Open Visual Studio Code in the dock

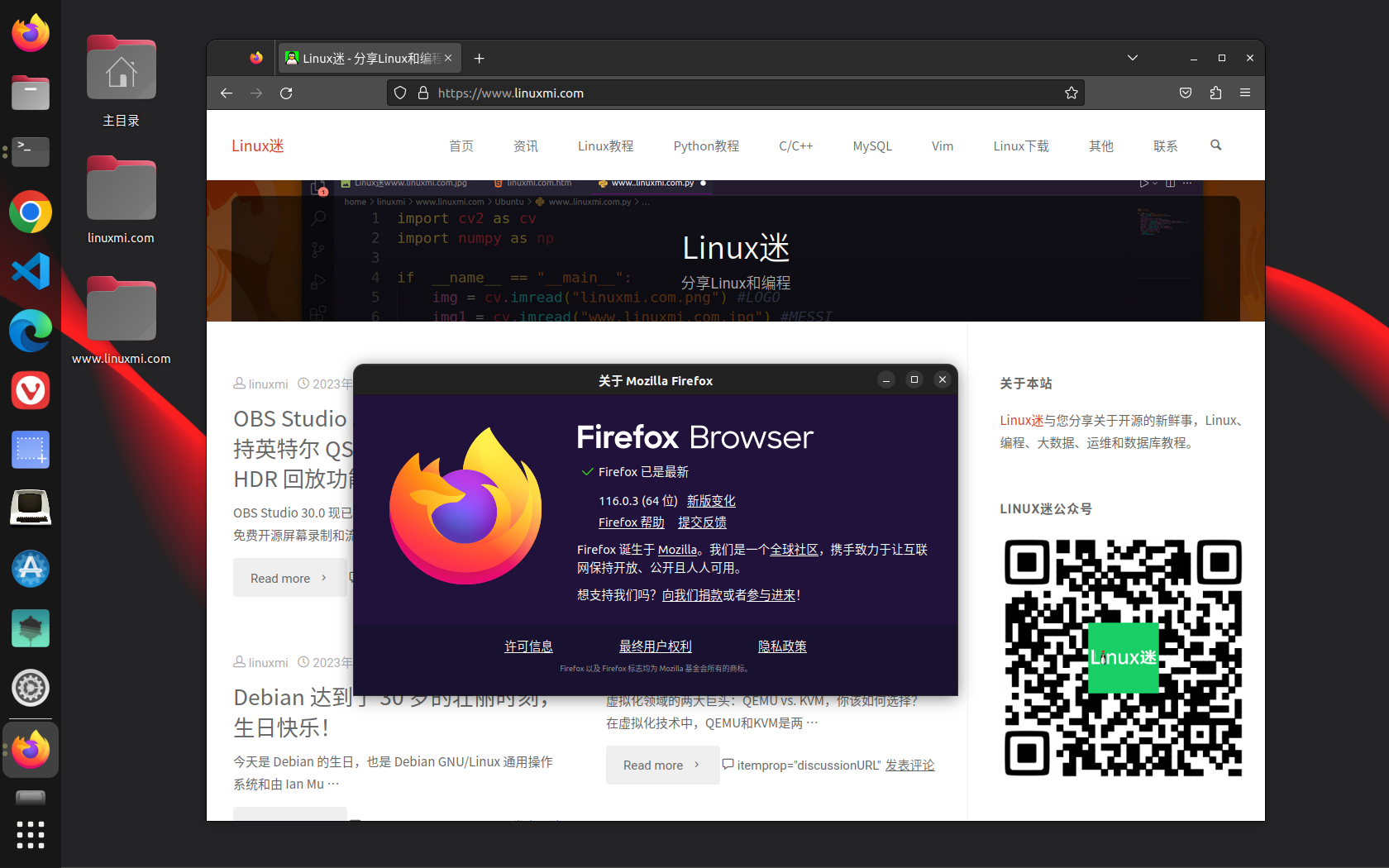[x=31, y=271]
